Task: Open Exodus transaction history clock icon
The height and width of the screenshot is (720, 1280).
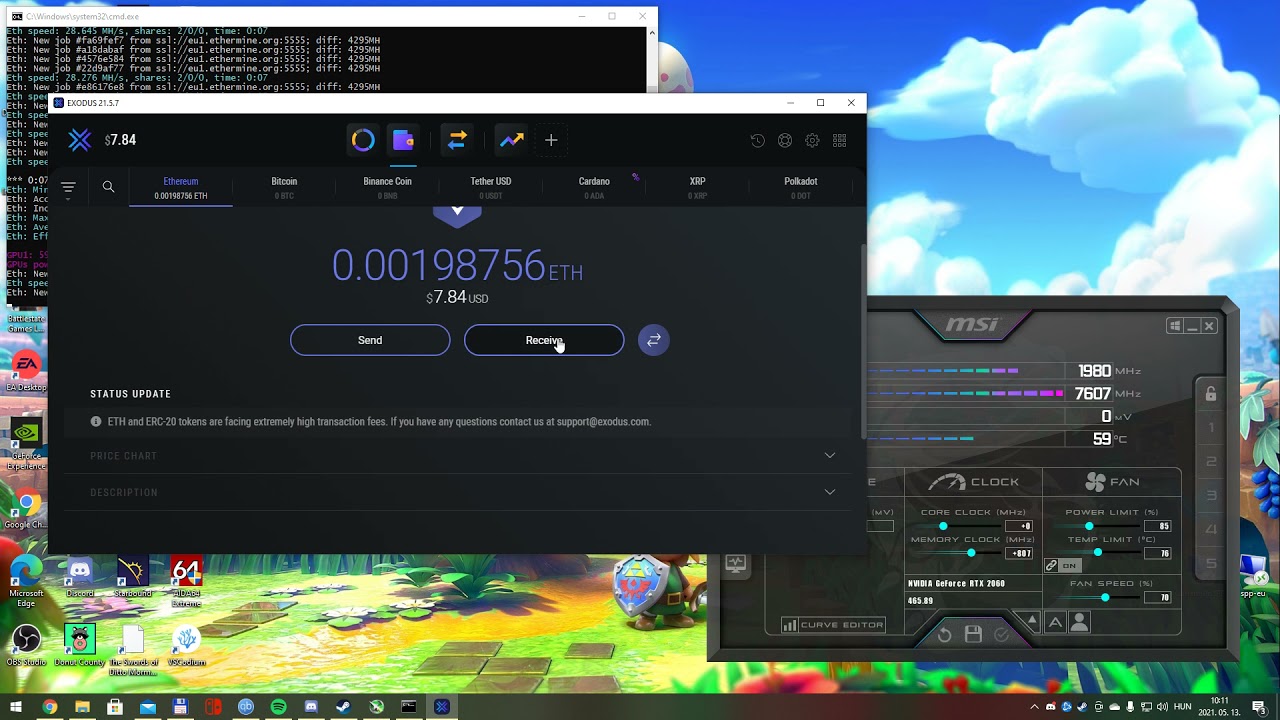Action: click(758, 141)
